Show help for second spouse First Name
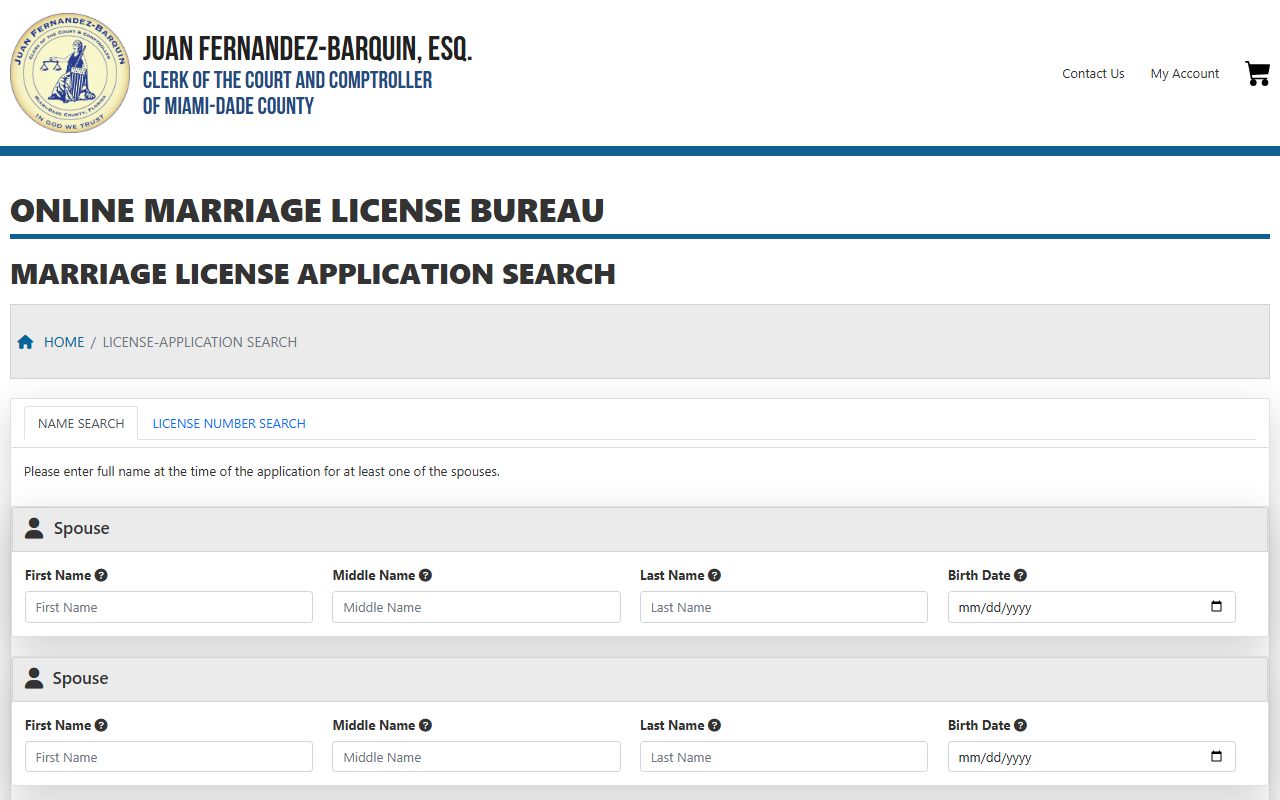This screenshot has width=1280, height=800. coord(101,725)
